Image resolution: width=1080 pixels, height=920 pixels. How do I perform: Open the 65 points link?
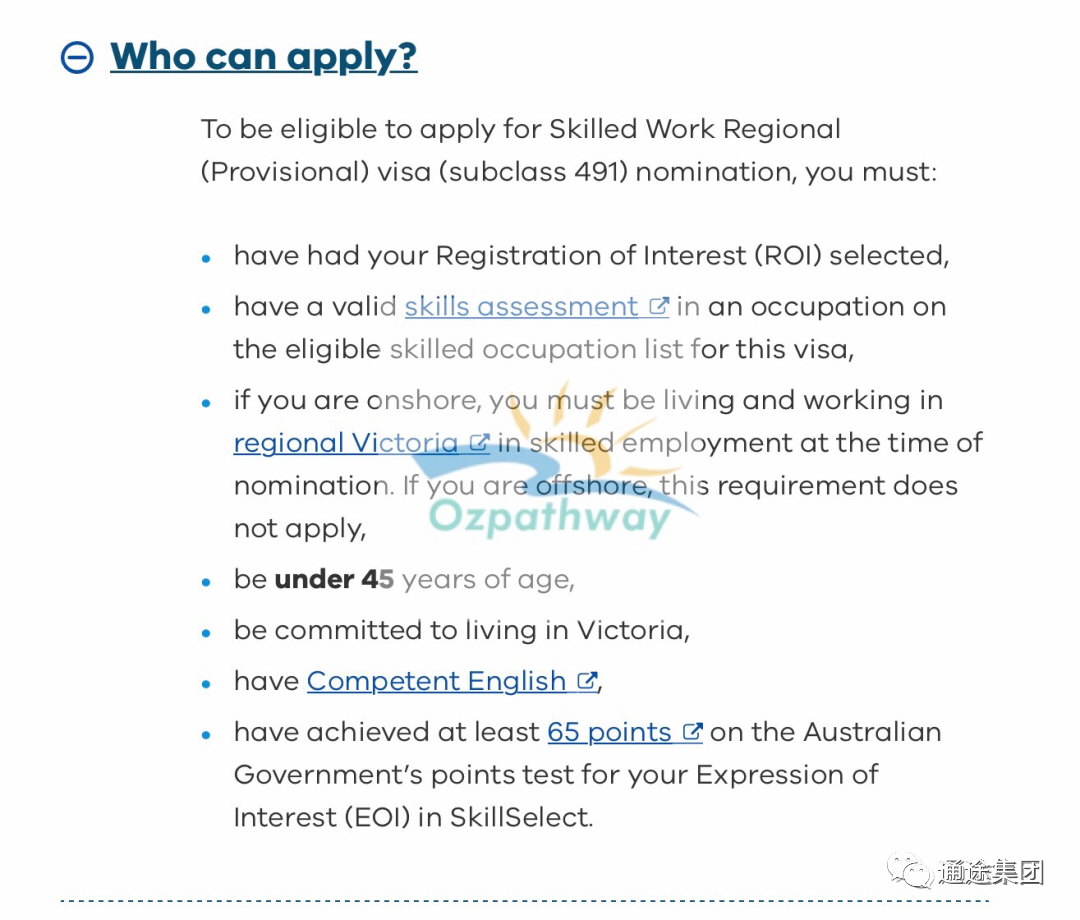(610, 732)
